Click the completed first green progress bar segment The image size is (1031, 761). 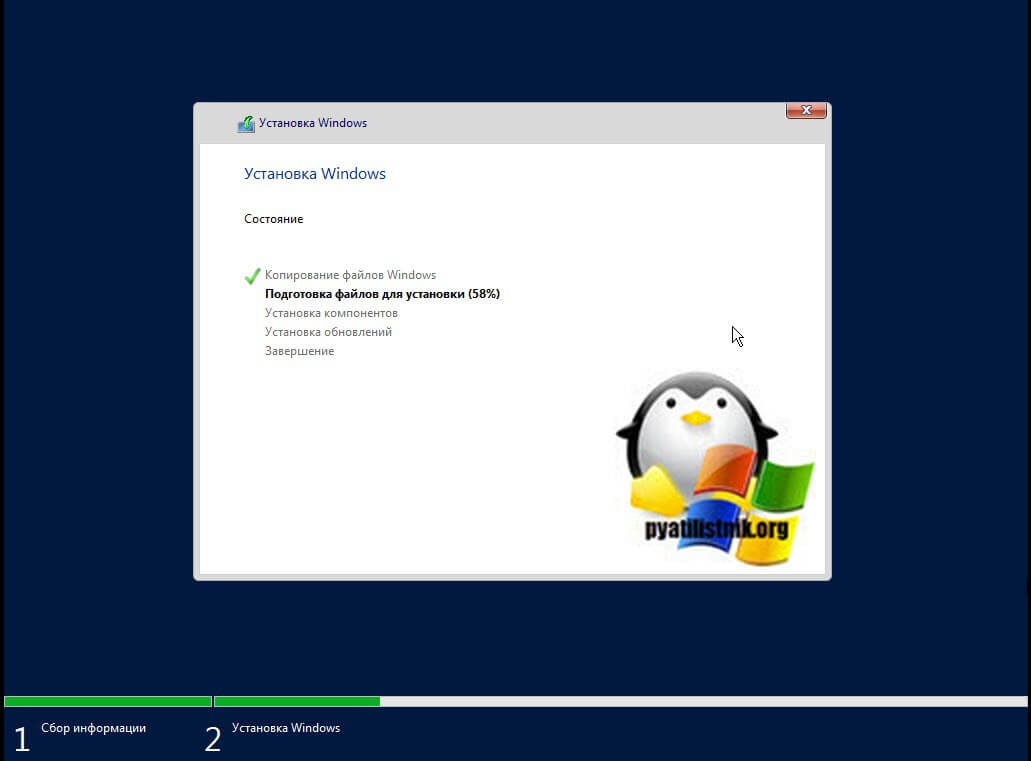coord(107,702)
